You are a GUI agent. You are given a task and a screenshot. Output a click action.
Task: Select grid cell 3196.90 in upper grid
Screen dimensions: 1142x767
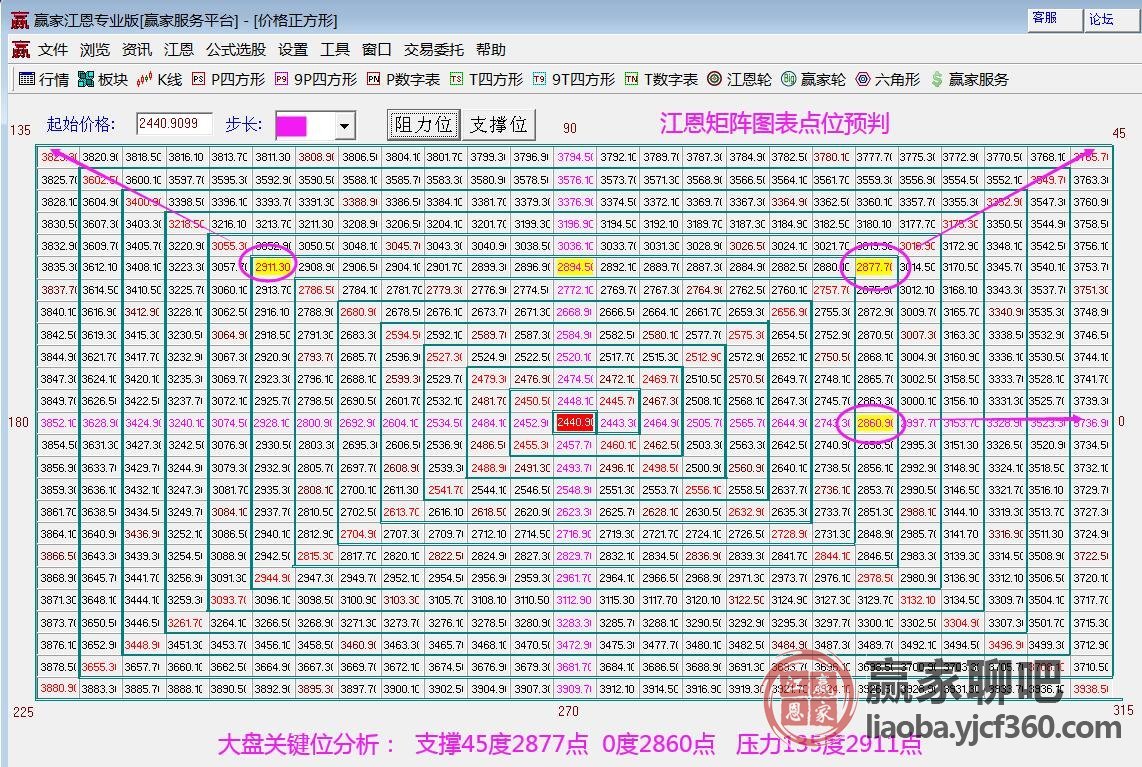575,224
